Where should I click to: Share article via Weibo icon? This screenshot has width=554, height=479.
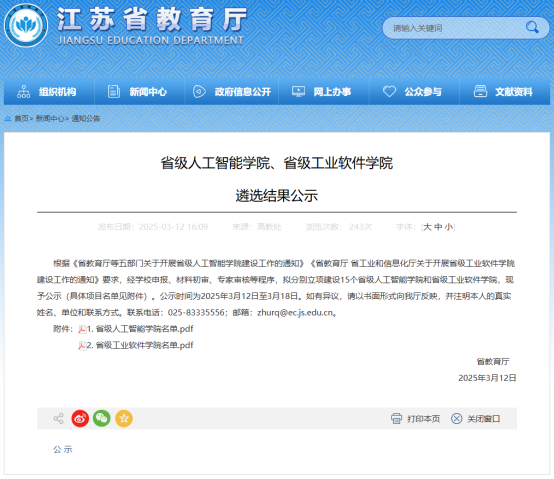pyautogui.click(x=80, y=419)
